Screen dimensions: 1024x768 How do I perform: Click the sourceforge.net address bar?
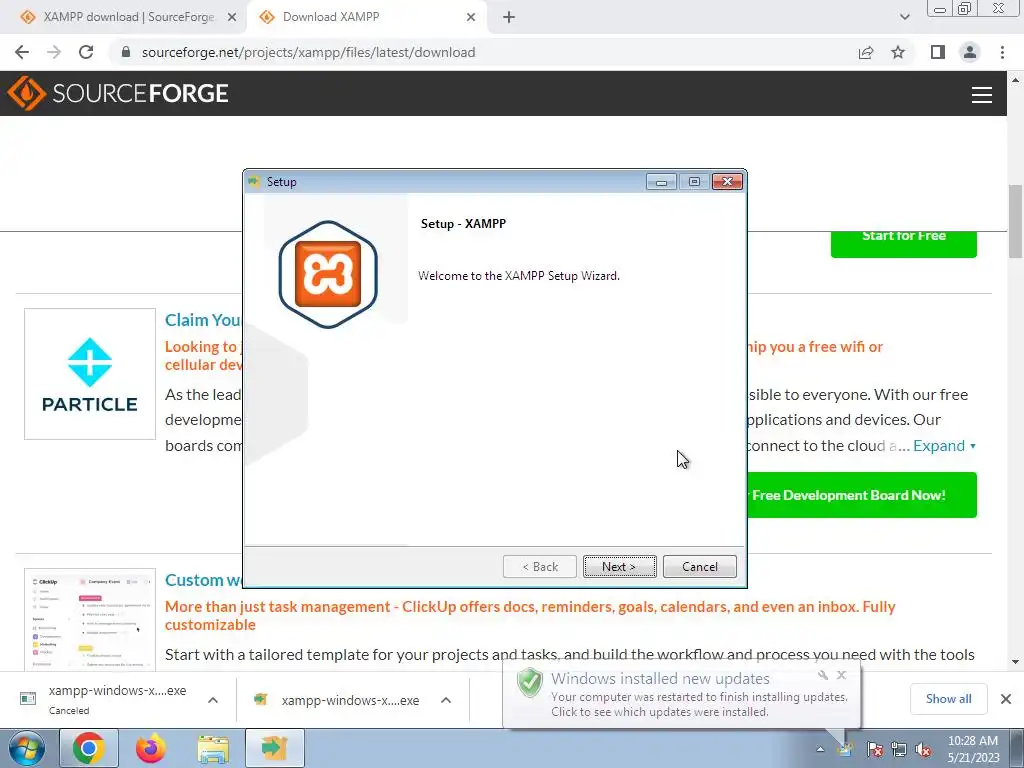click(x=308, y=52)
